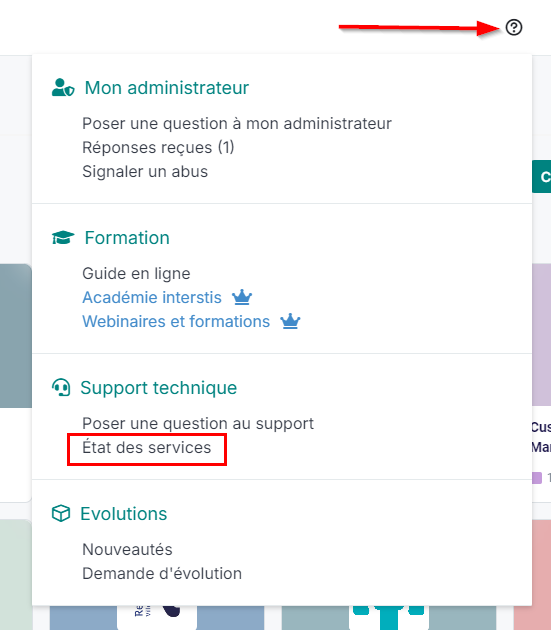
Task: Open the Webinaires et formations link
Action: point(176,321)
